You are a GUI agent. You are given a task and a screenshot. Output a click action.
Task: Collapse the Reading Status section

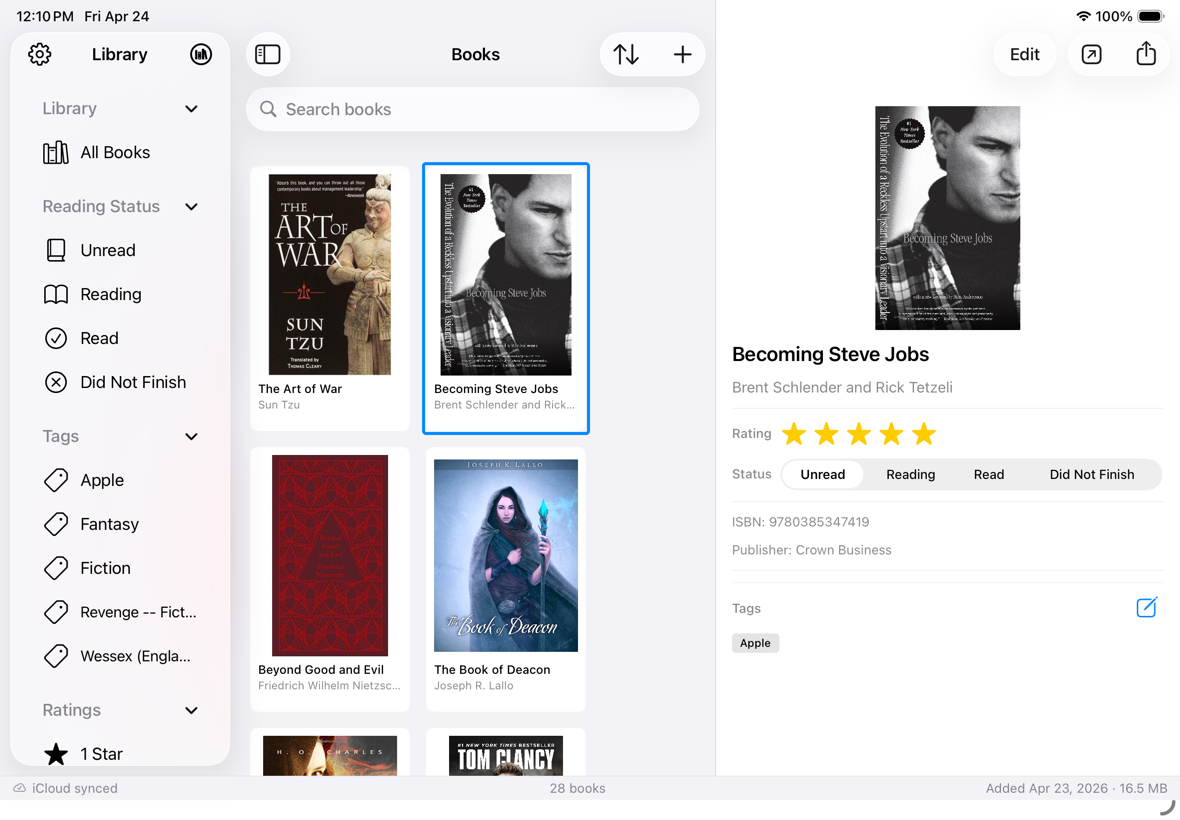(x=191, y=206)
